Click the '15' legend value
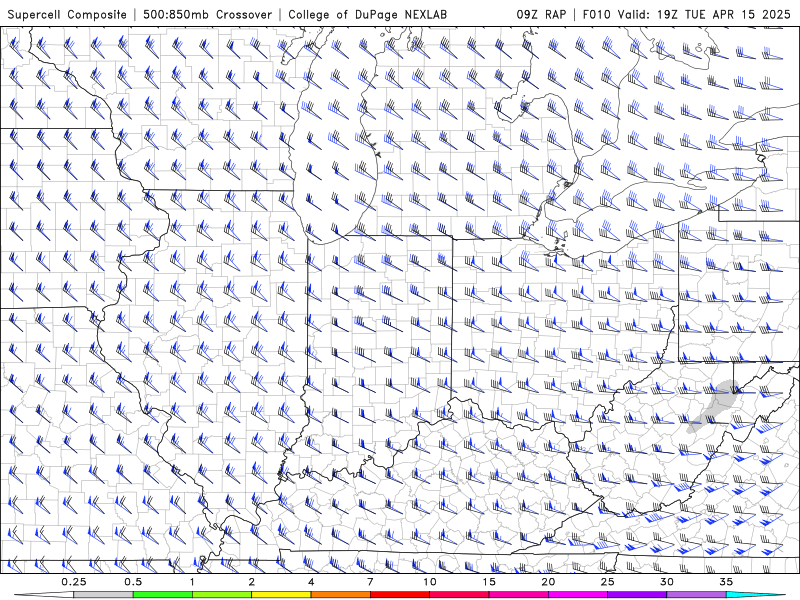800x600 pixels. coord(489,582)
